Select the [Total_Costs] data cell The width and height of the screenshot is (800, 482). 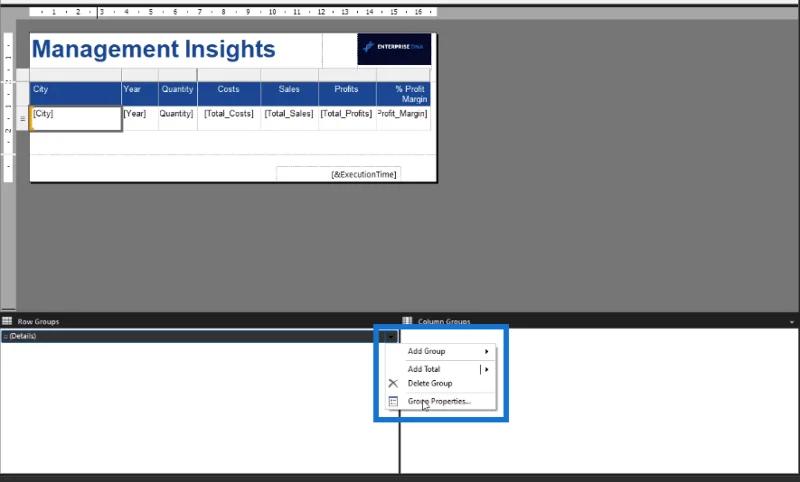pyautogui.click(x=229, y=118)
